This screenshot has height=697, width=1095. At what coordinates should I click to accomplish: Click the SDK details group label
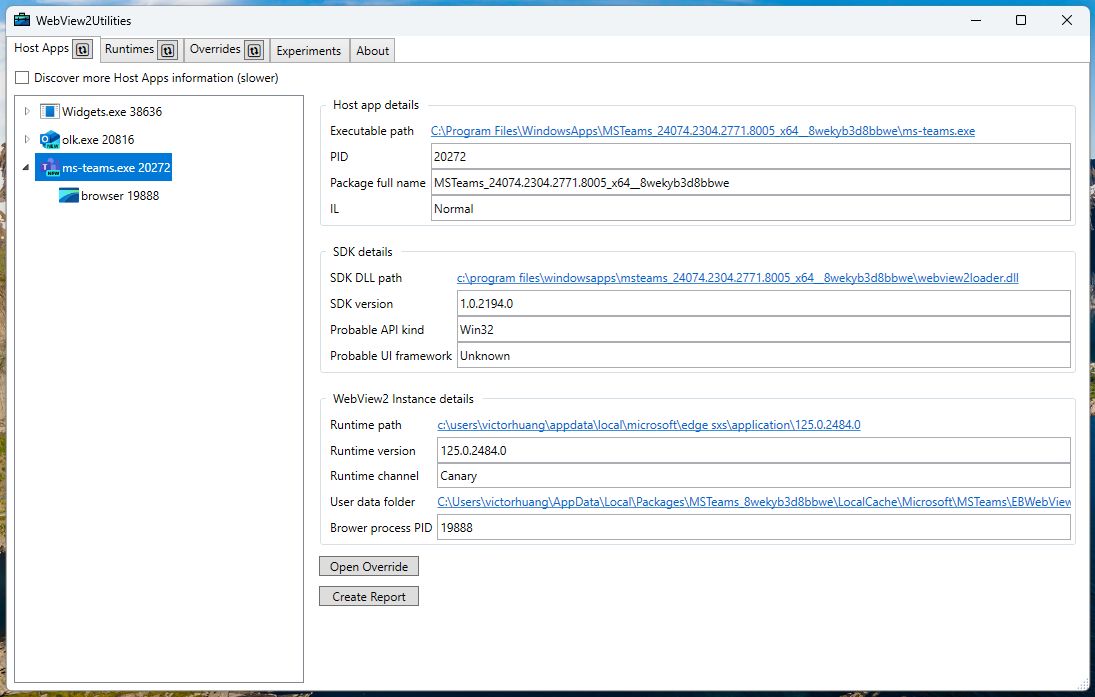coord(362,251)
